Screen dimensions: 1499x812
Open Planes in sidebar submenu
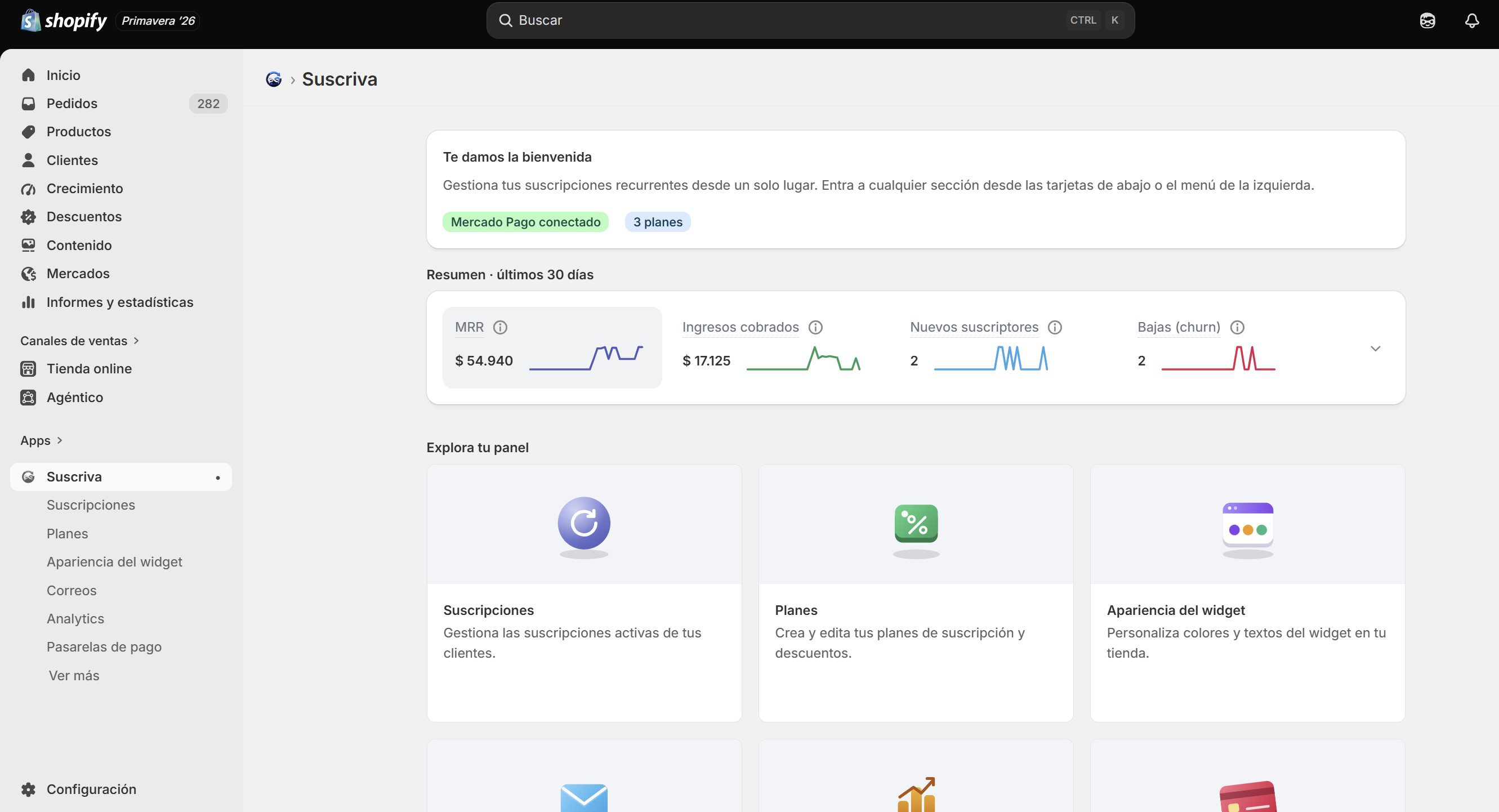[68, 533]
